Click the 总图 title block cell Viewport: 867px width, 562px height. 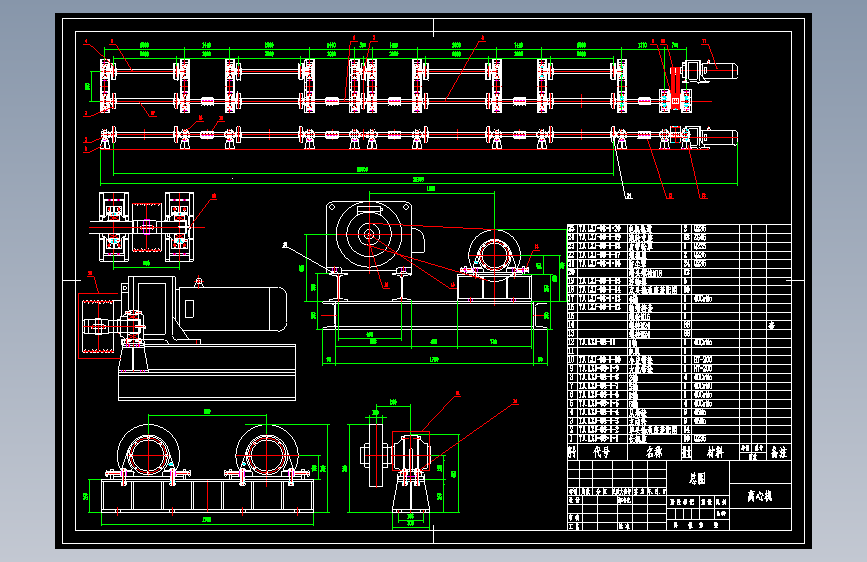[x=698, y=478]
